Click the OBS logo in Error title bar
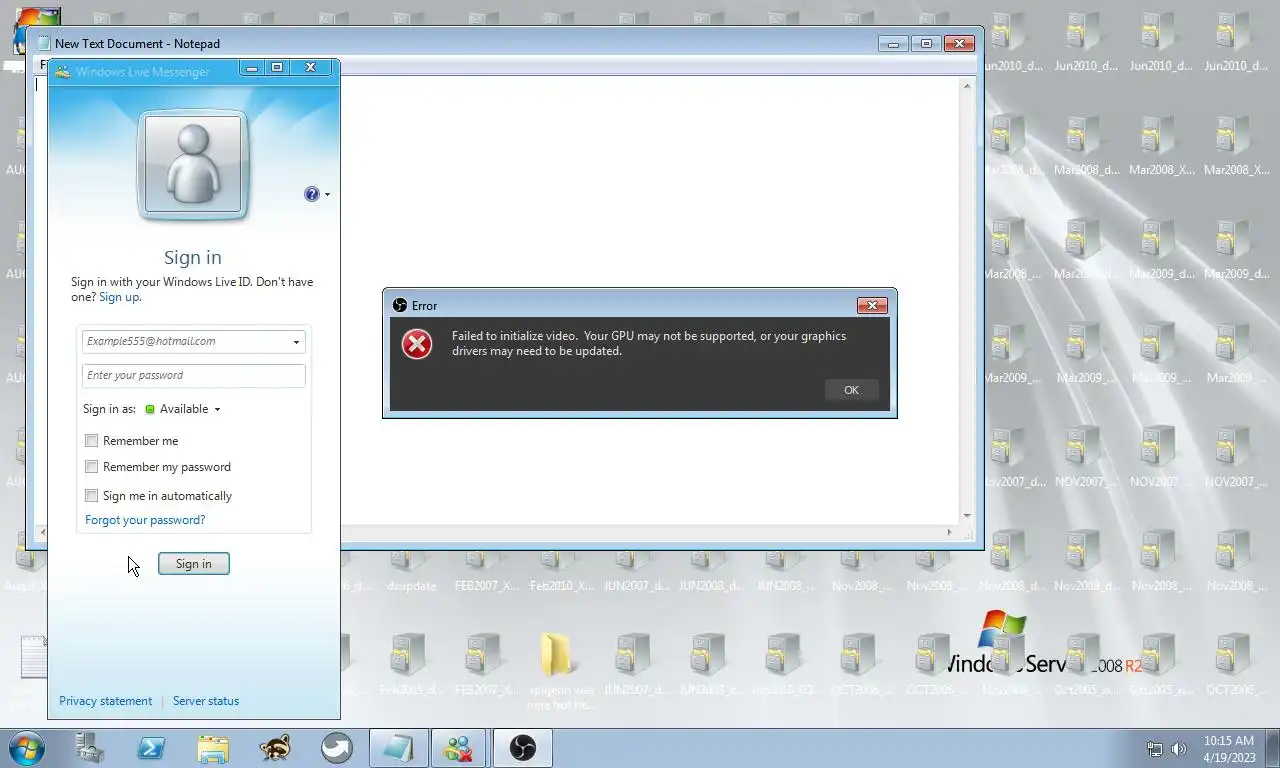The height and width of the screenshot is (768, 1280). pyautogui.click(x=400, y=306)
